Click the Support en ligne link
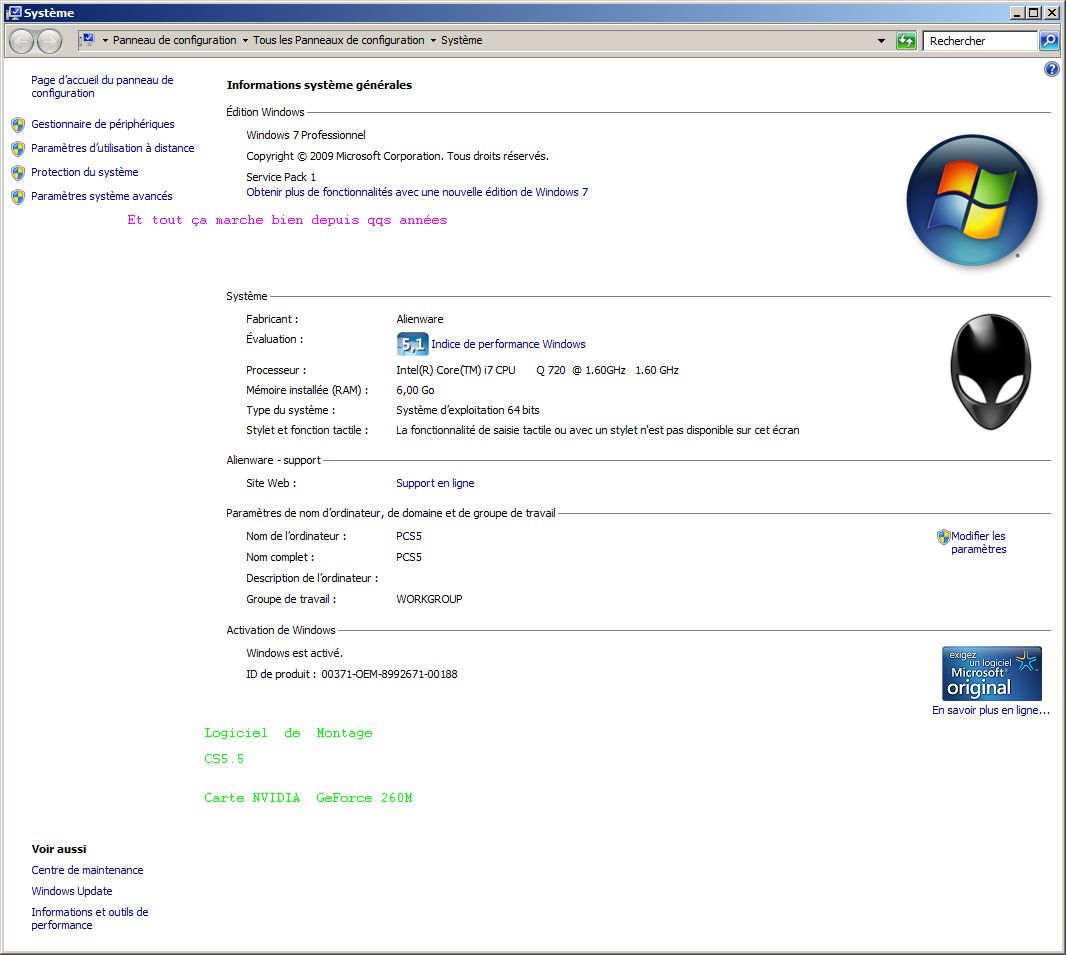The width and height of the screenshot is (1066, 955). (x=435, y=483)
